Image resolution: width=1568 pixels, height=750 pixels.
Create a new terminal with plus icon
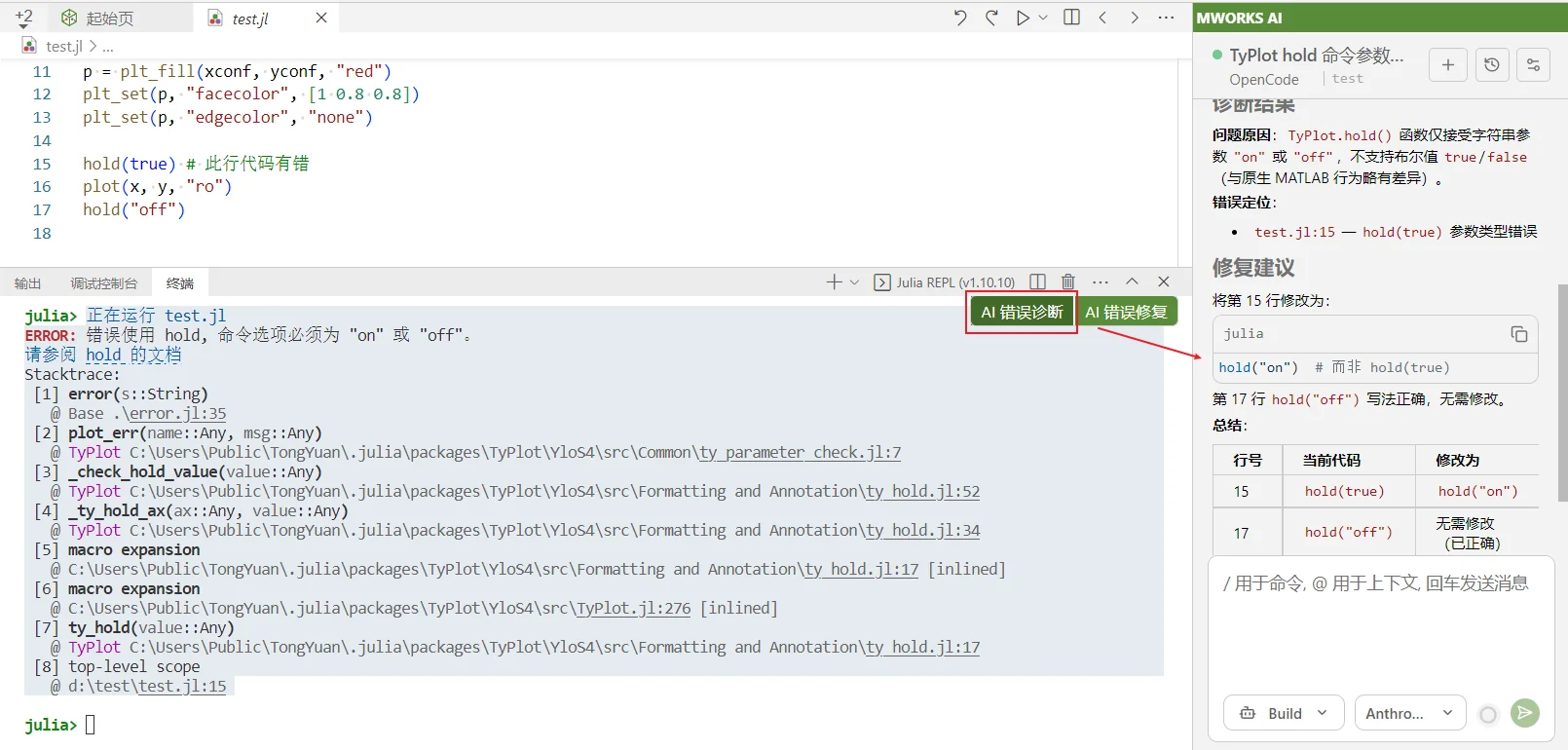coord(834,281)
